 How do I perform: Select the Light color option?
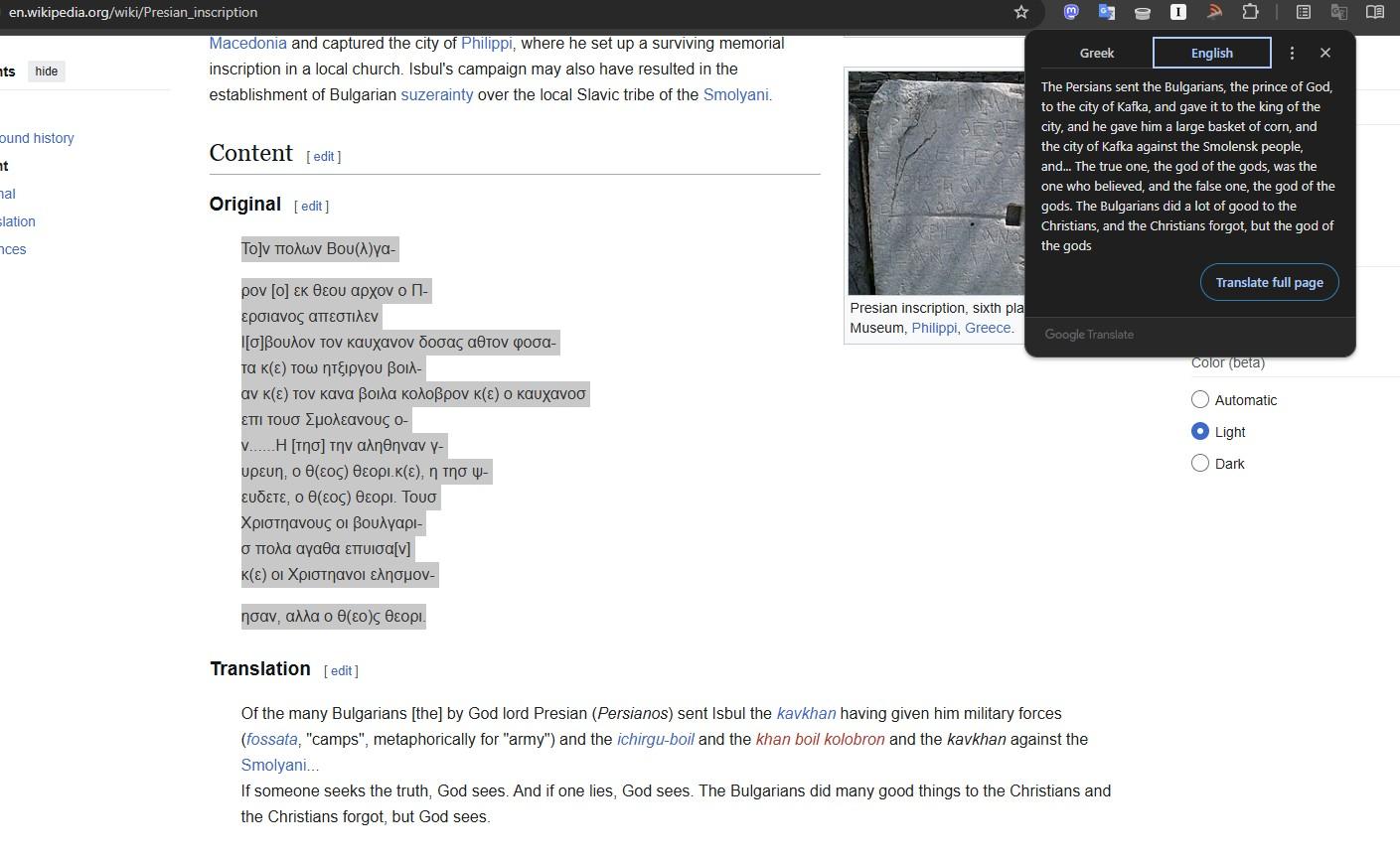point(1200,431)
